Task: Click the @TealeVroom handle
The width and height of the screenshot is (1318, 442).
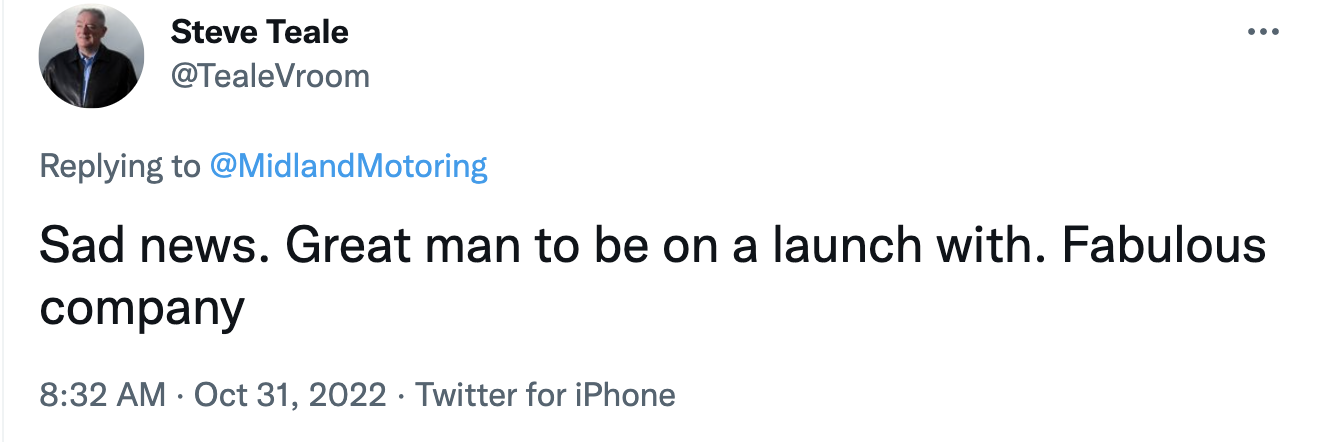Action: click(x=270, y=76)
